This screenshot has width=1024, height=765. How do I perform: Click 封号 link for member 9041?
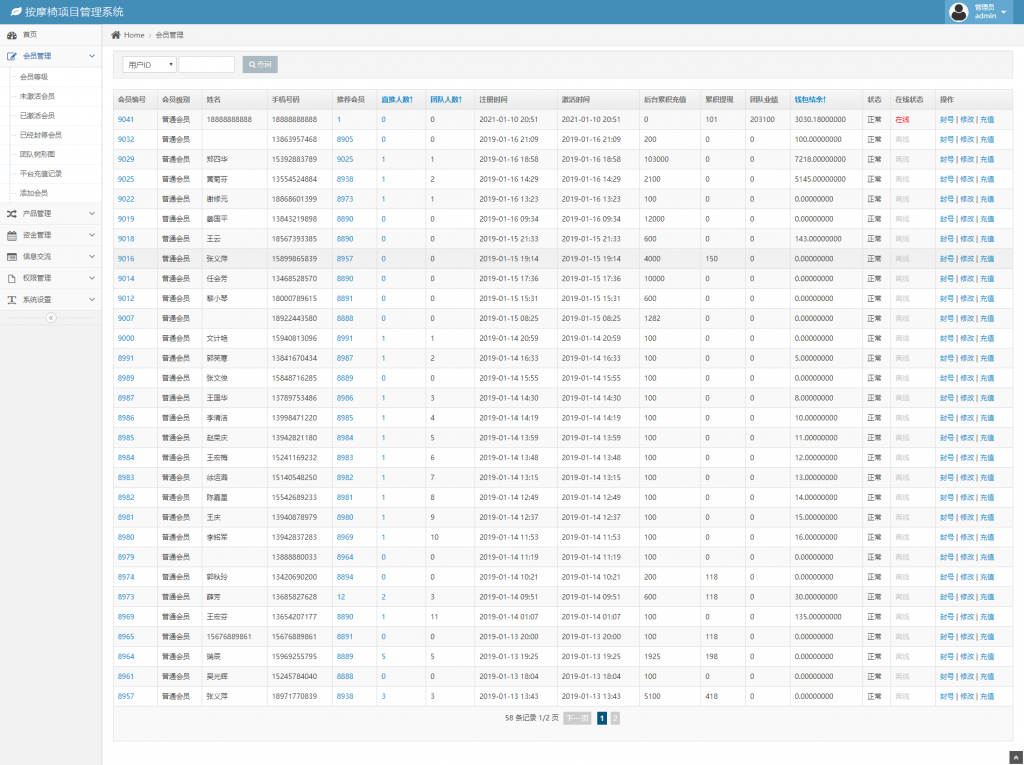click(946, 120)
